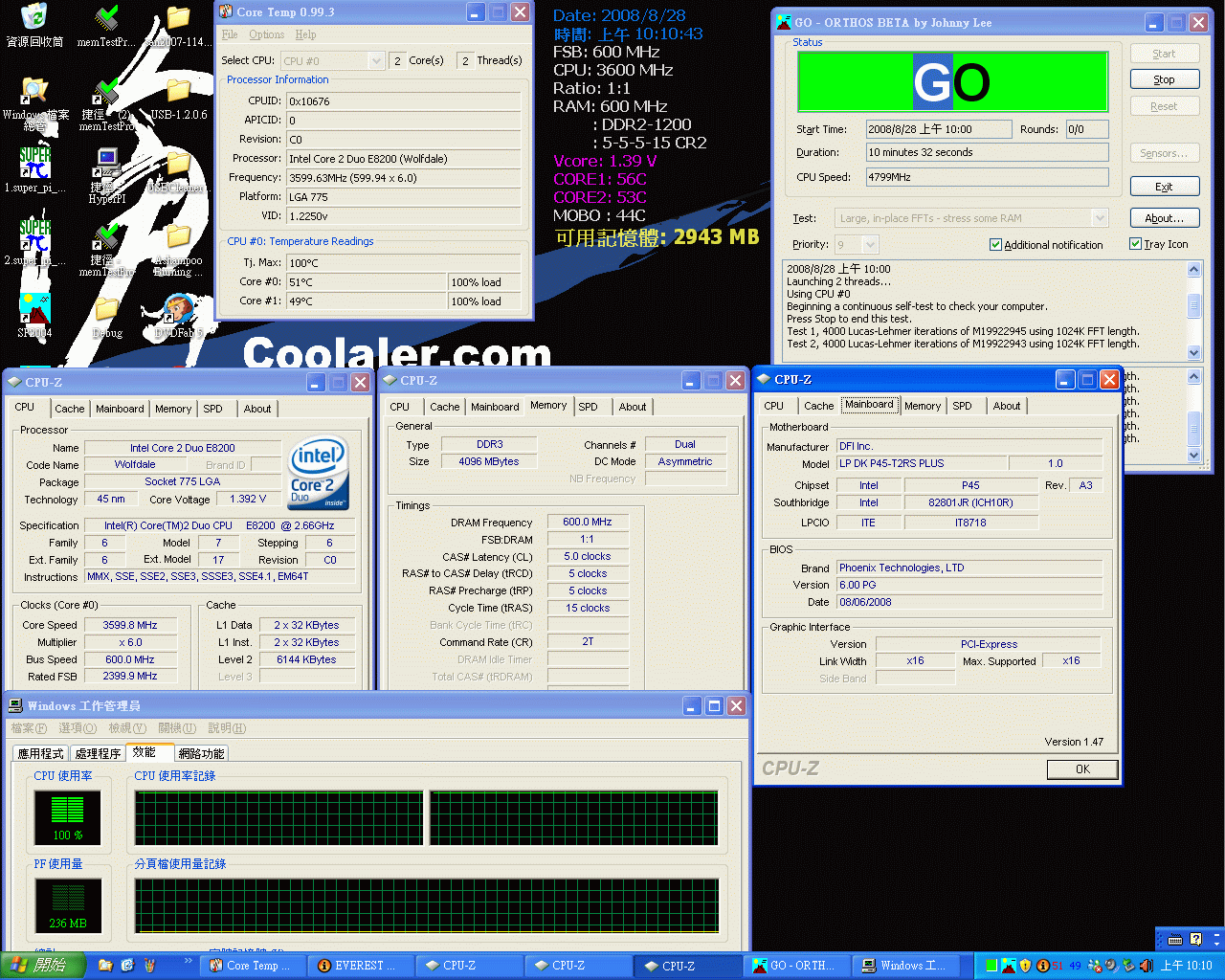Click the Stop button in ORTHOS

click(x=1164, y=80)
